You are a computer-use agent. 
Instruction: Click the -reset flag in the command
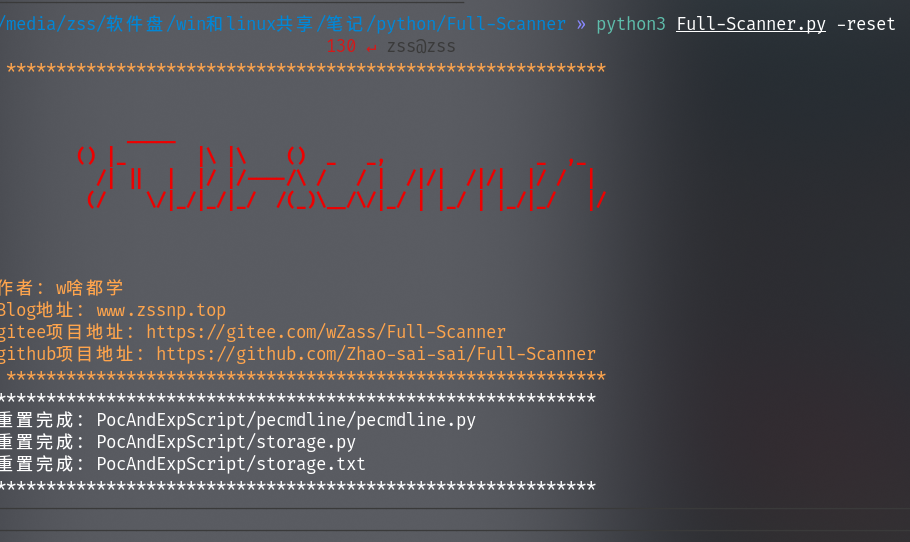pos(866,24)
